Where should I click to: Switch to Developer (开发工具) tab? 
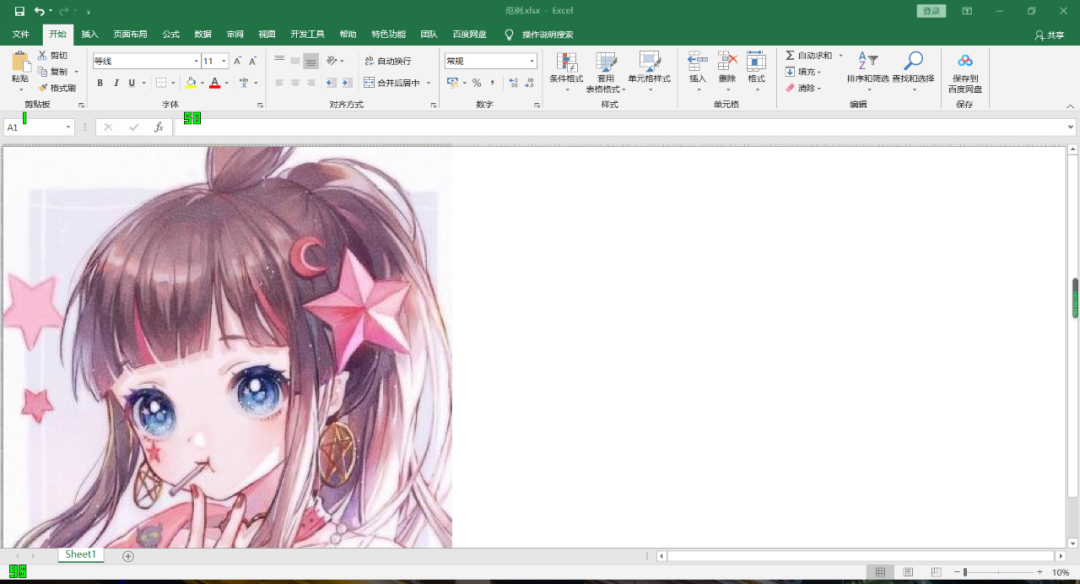tap(307, 34)
